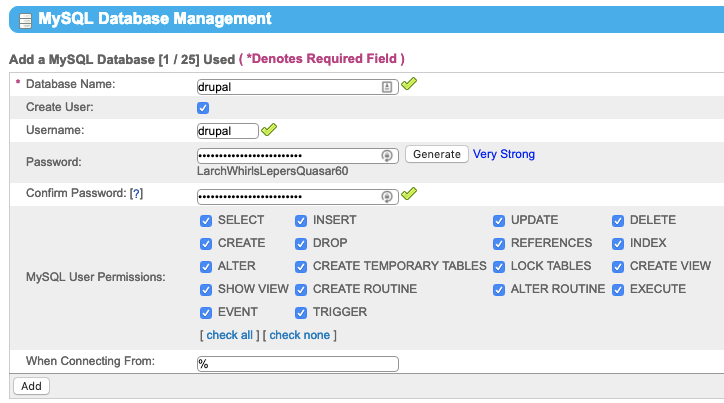Toggle the SELECT permission checkbox
Viewport: 724px width, 403px height.
pos(206,220)
